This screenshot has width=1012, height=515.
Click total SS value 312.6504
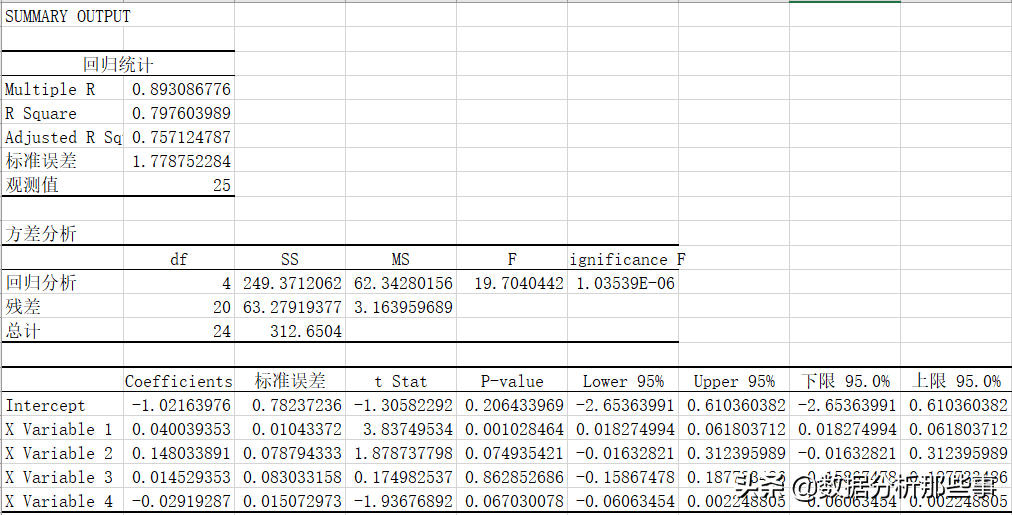[306, 331]
